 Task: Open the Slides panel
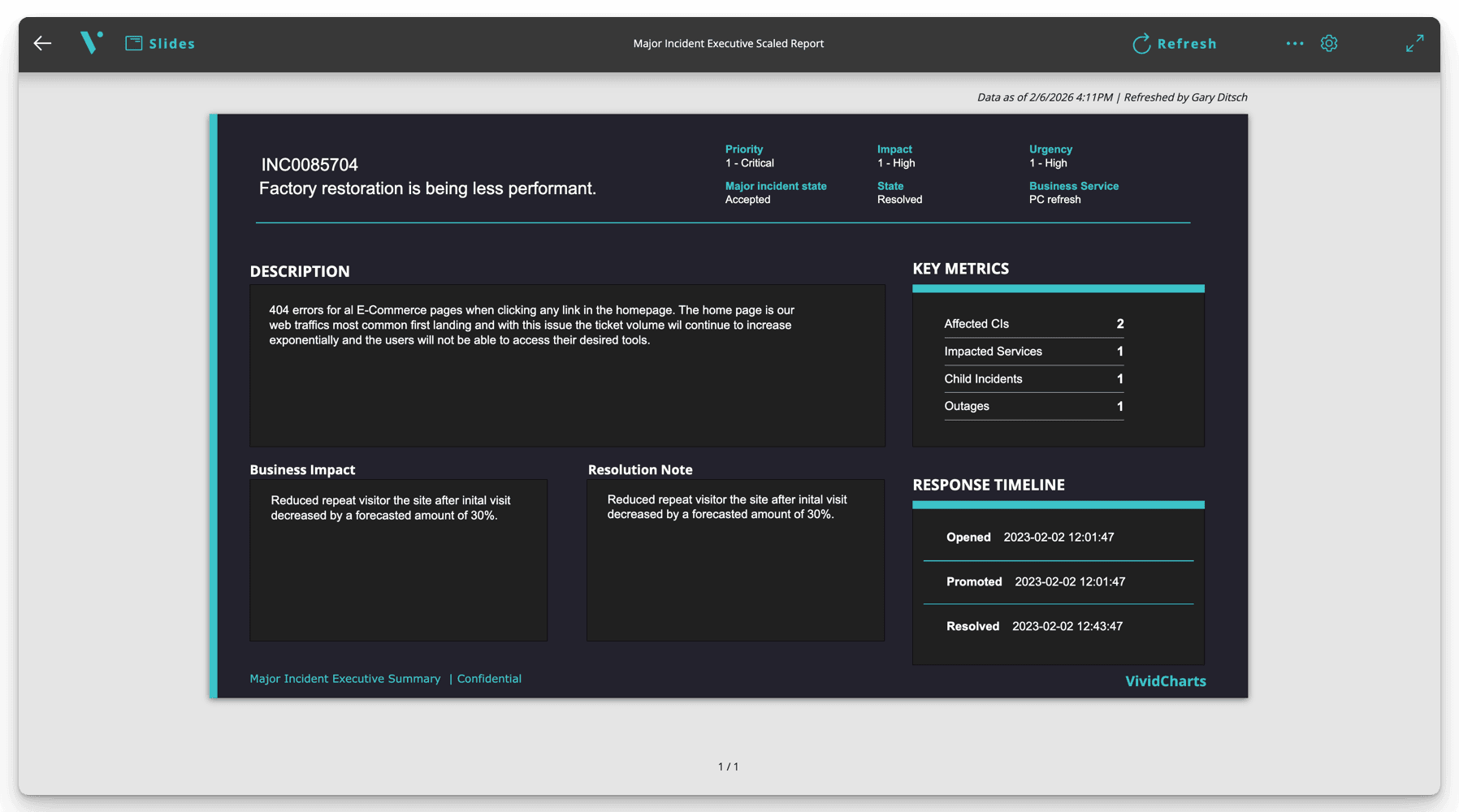[x=160, y=43]
